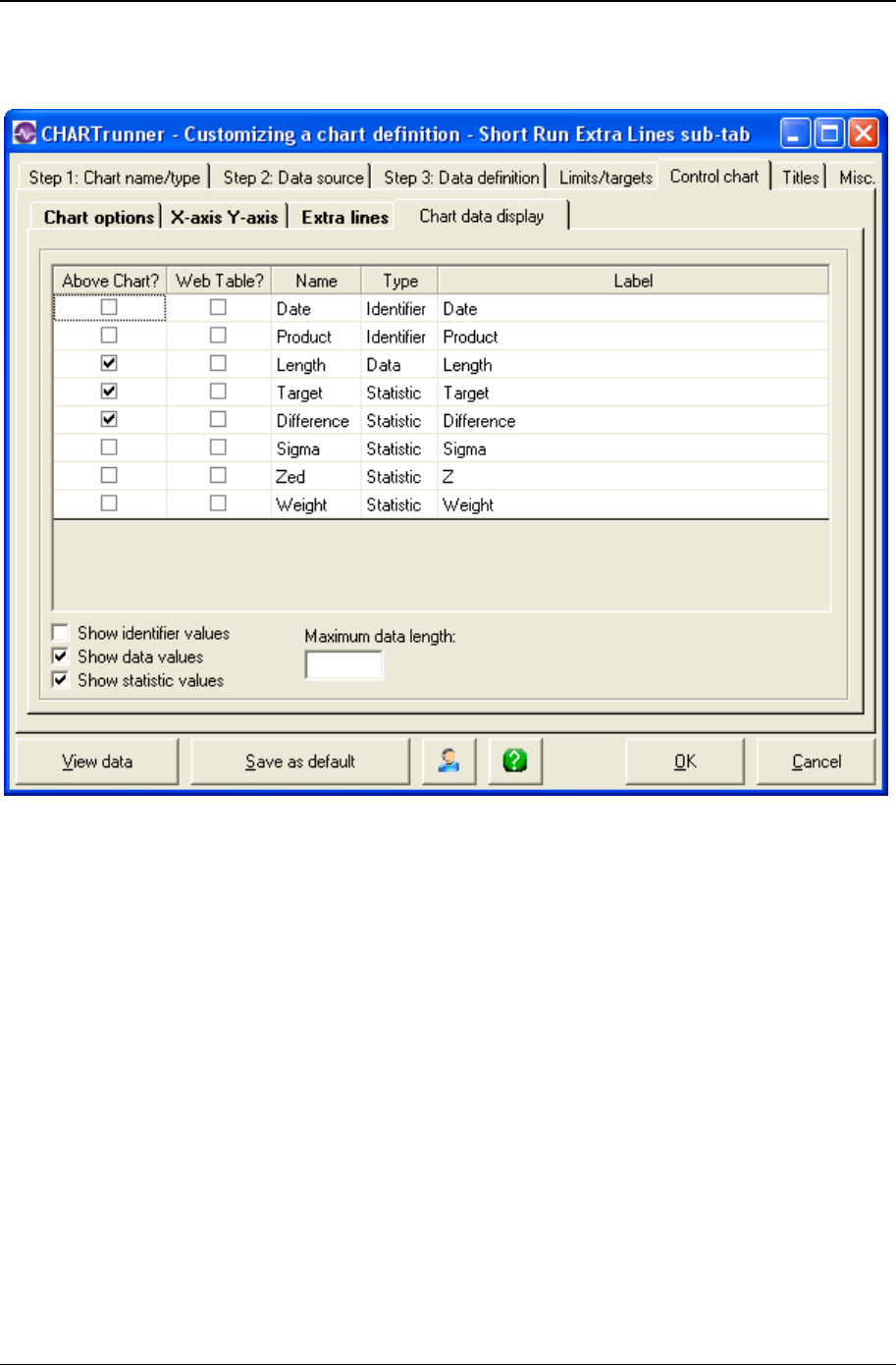Toggle Show statistic values checkbox
896x1365 pixels.
[x=61, y=680]
